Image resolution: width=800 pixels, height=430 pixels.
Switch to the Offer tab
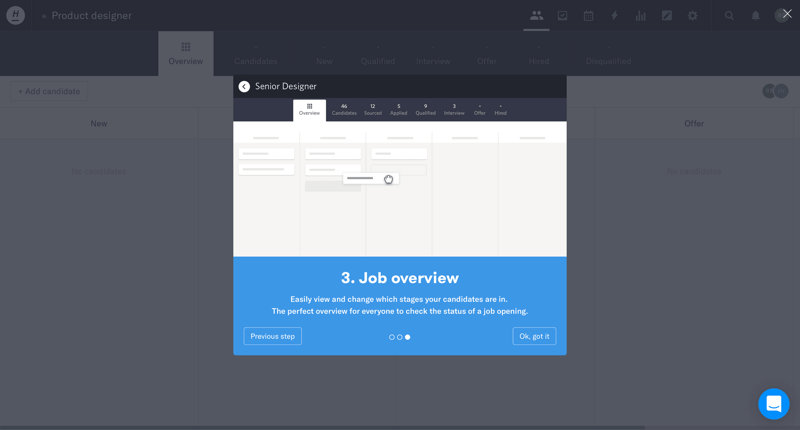486,54
